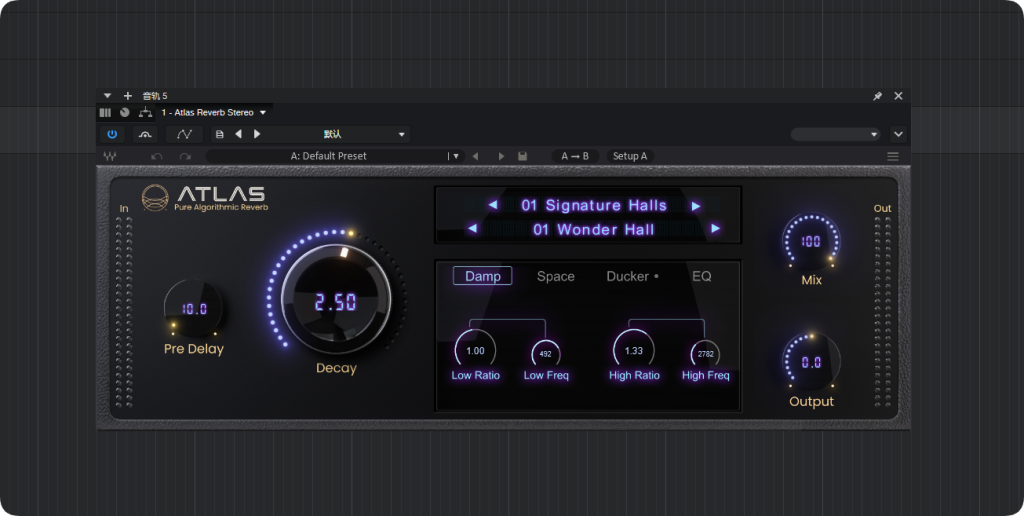Open the Waves preset list arrow
Image resolution: width=1024 pixels, height=516 pixels.
[x=455, y=156]
